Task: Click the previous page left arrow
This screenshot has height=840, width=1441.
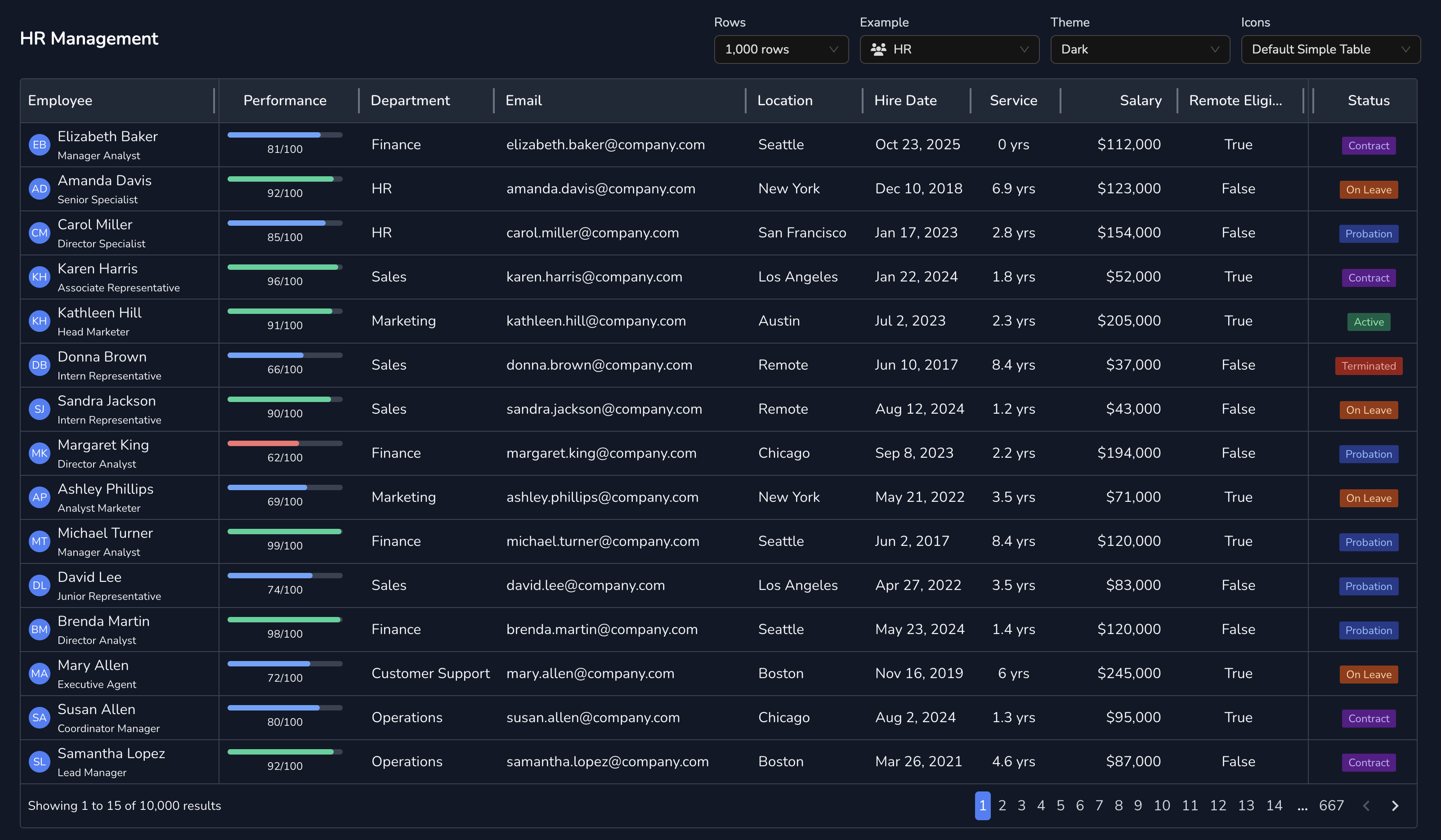Action: (x=1367, y=806)
